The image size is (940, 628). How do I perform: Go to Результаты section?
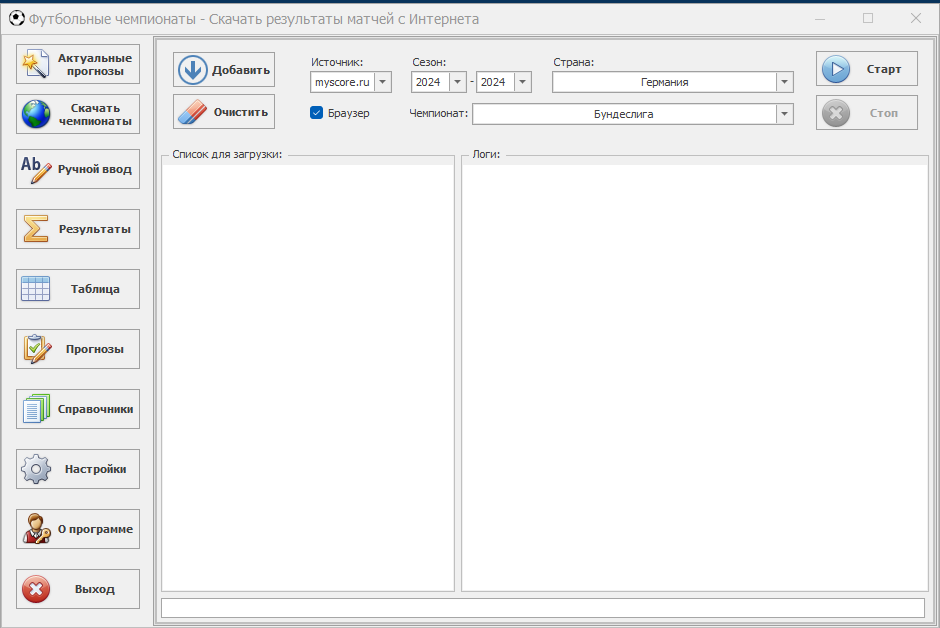[78, 229]
